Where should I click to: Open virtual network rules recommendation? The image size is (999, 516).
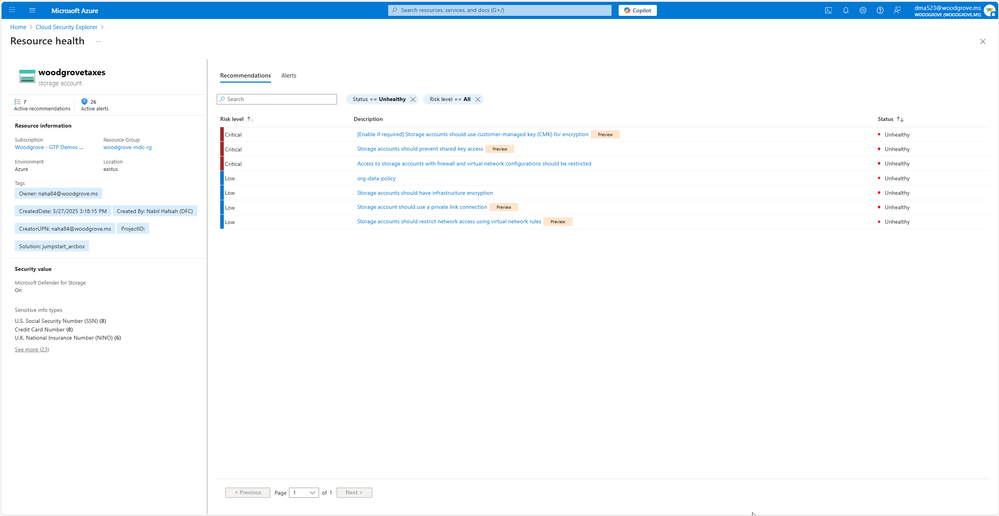coord(449,222)
